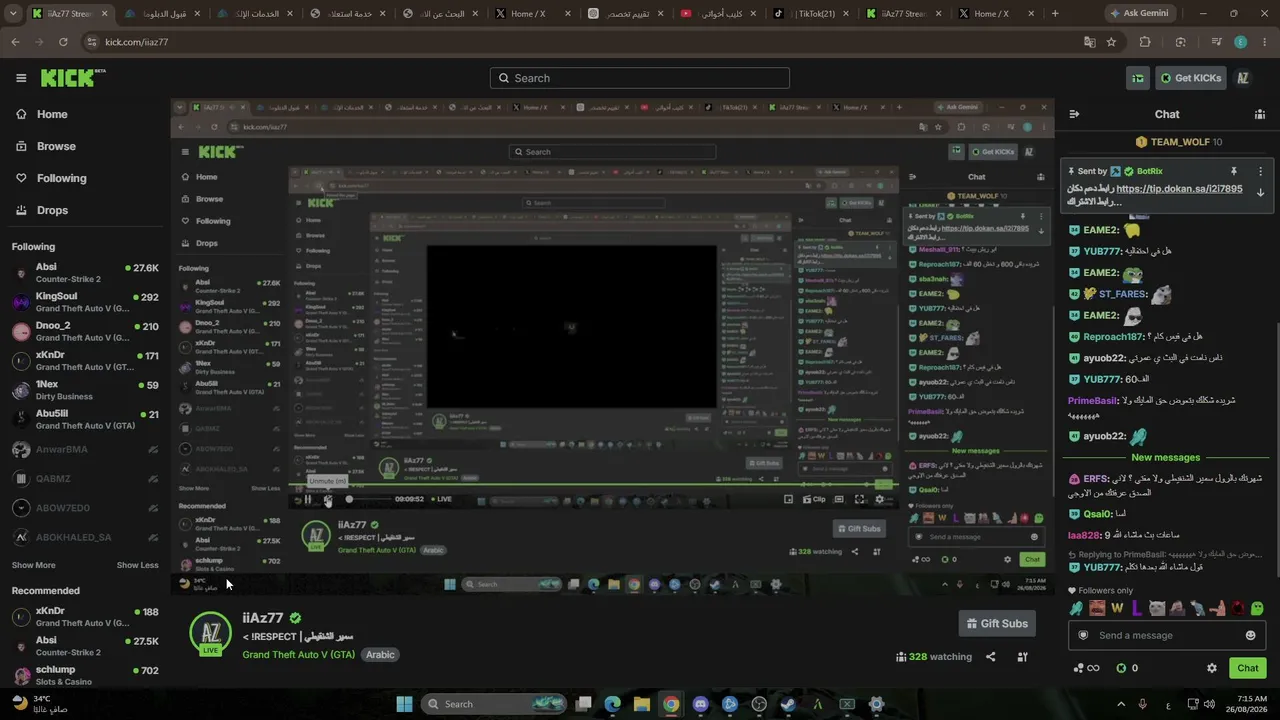Toggle fullscreen in the player
The image size is (1280, 720).
[x=859, y=499]
